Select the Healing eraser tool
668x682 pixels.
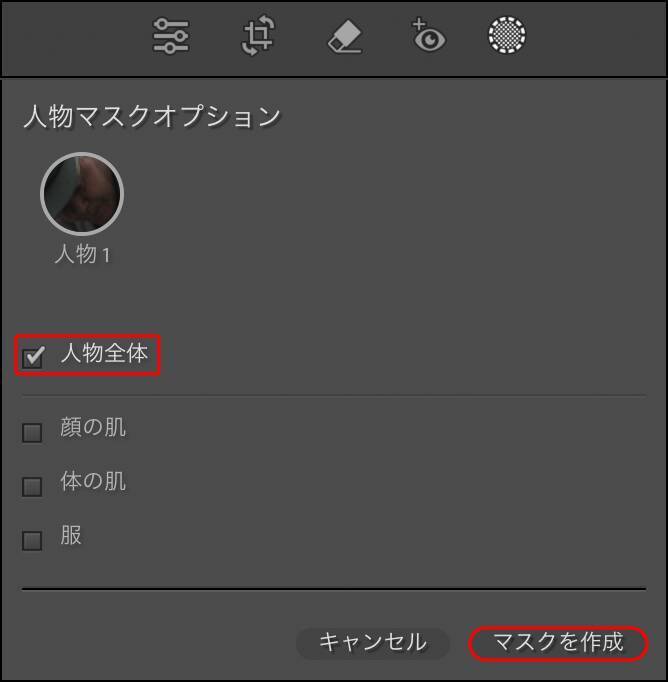click(x=345, y=37)
